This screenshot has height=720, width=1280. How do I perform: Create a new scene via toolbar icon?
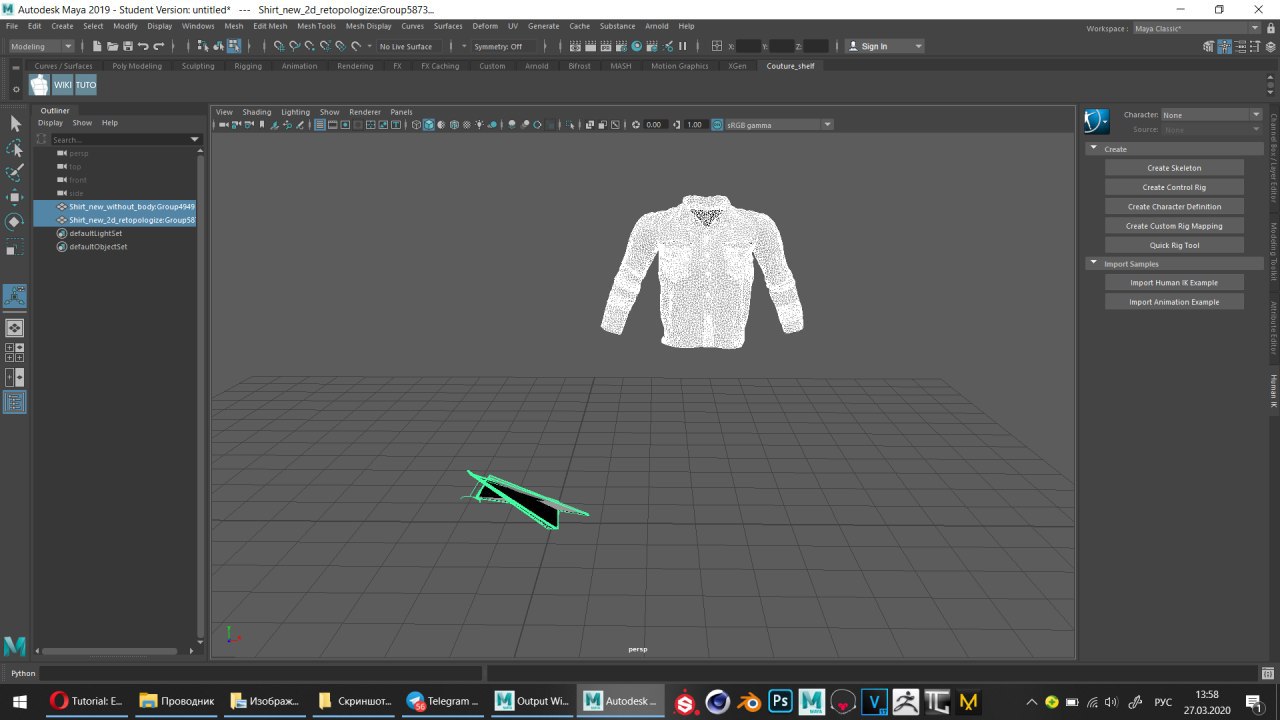click(x=97, y=46)
